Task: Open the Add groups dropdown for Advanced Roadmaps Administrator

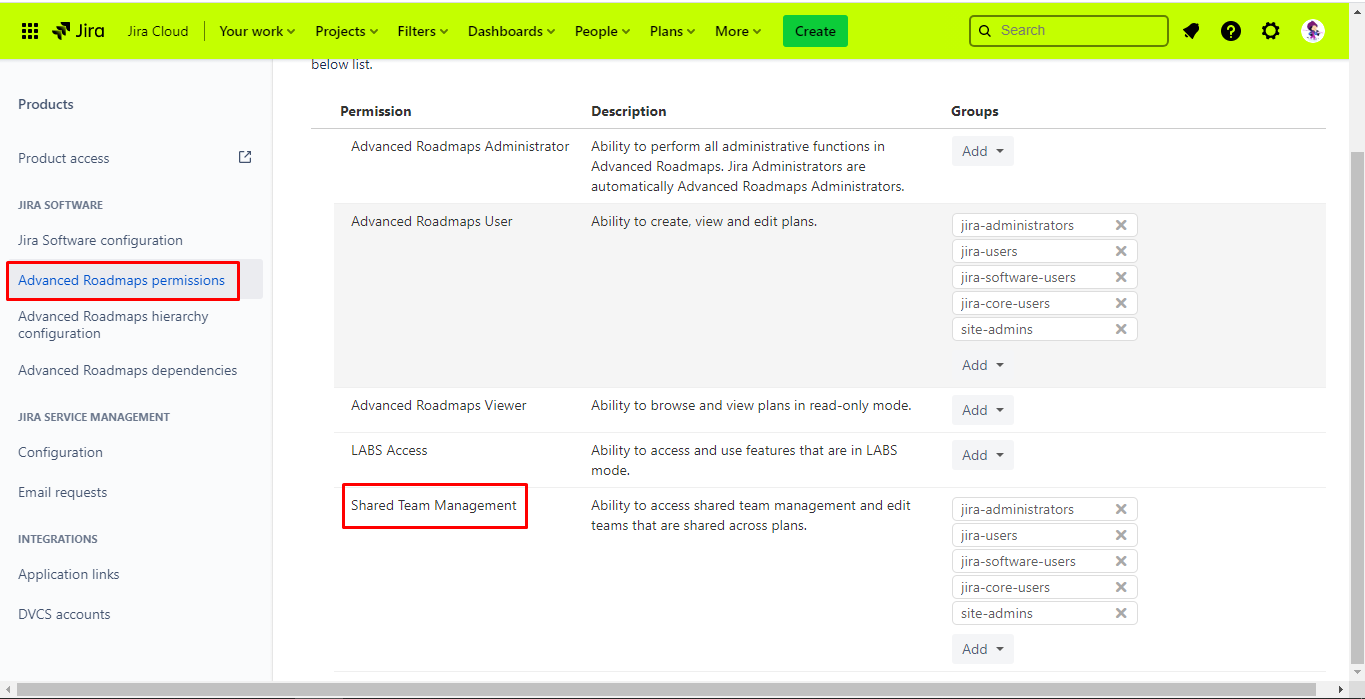Action: click(x=982, y=150)
